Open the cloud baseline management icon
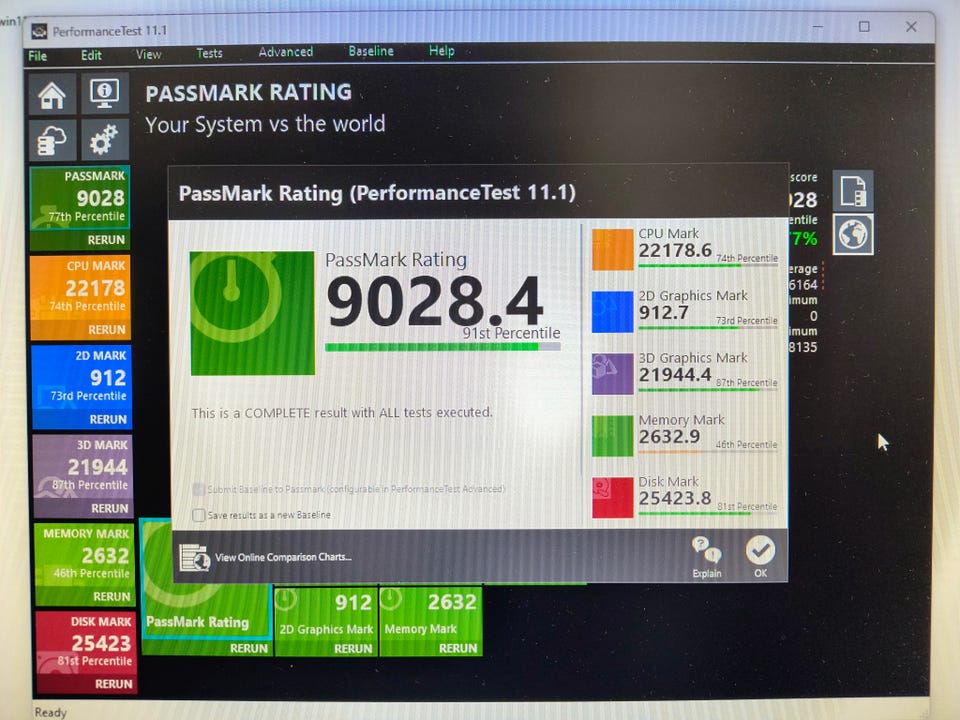 52,140
